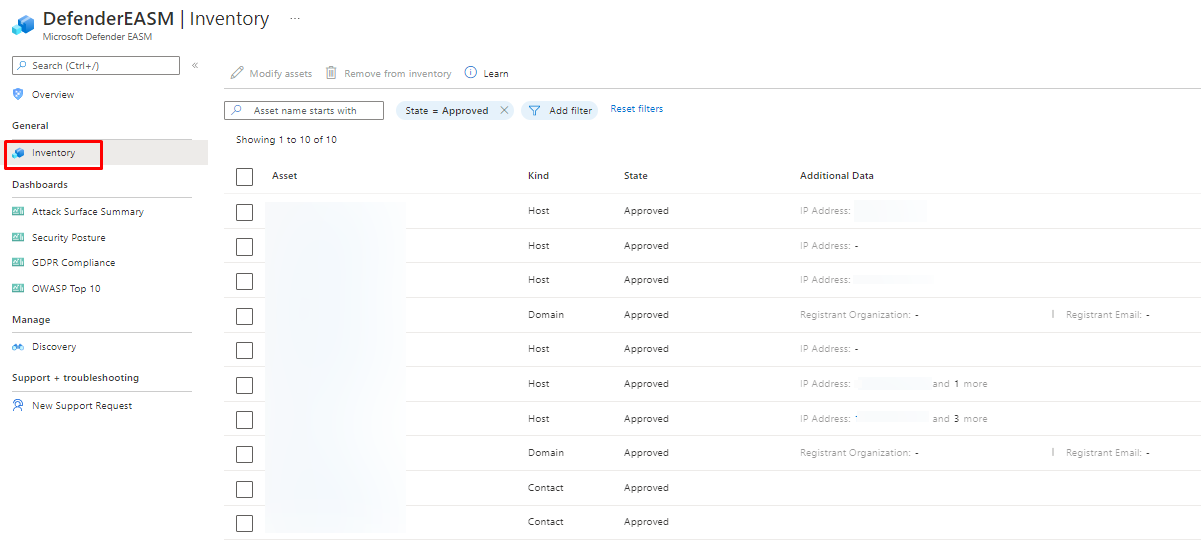Image resolution: width=1201 pixels, height=551 pixels.
Task: Open the OWASP Top 10 dashboard
Action: (x=66, y=289)
